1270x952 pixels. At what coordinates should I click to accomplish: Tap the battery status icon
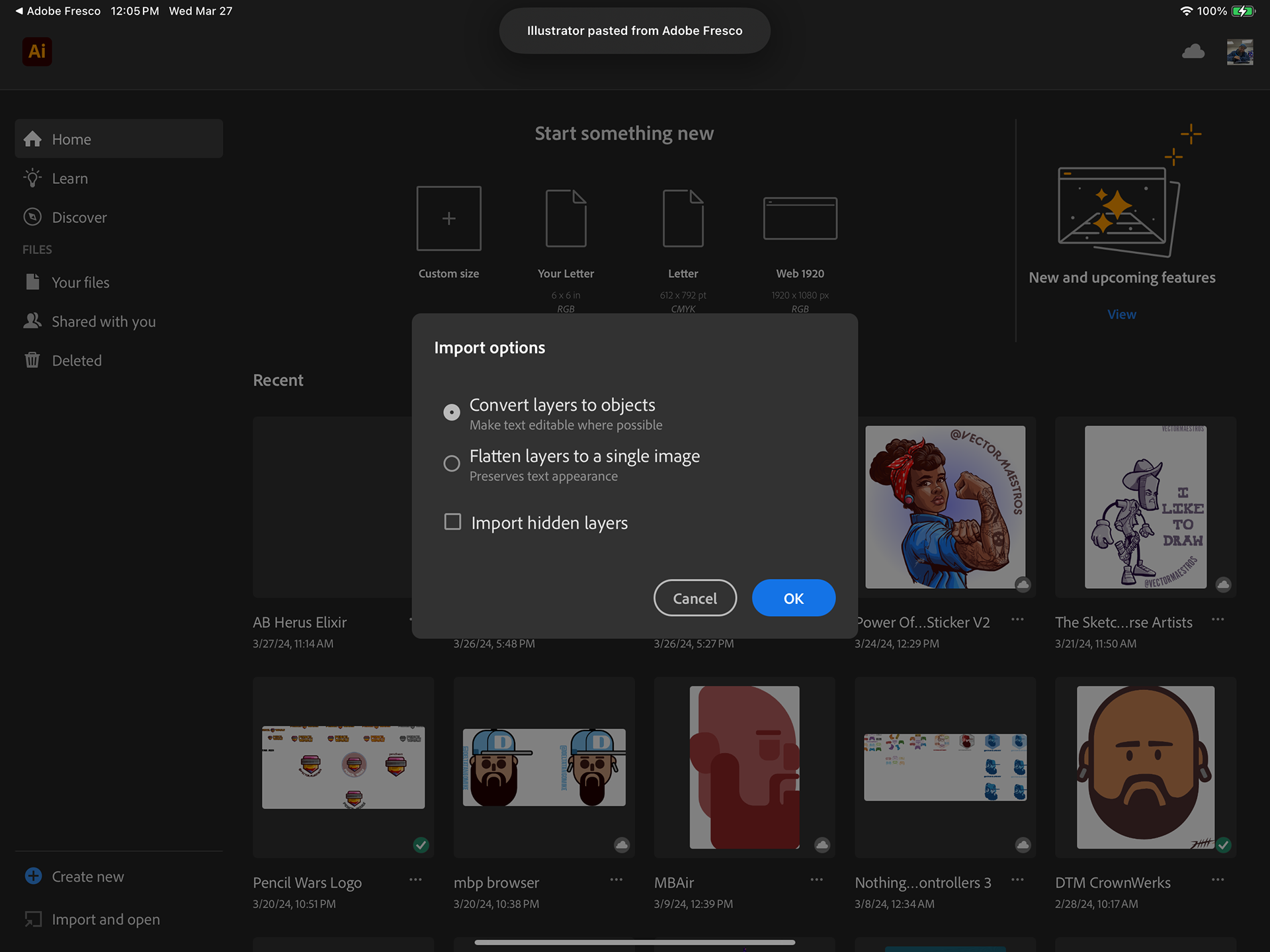[x=1243, y=11]
